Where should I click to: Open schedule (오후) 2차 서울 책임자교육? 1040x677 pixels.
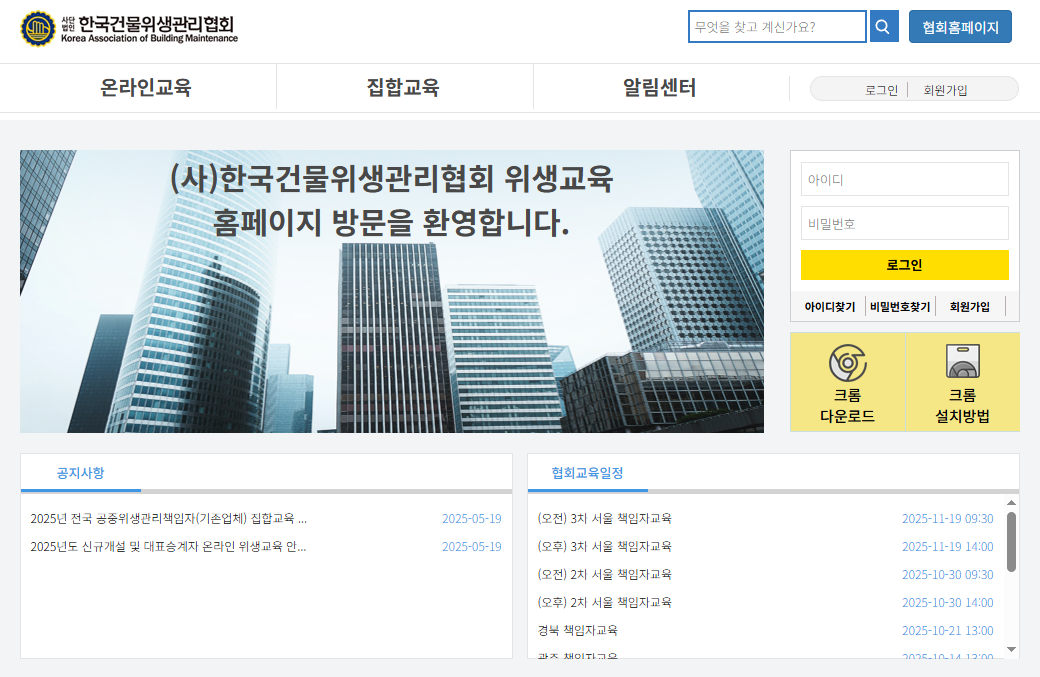[x=604, y=602]
